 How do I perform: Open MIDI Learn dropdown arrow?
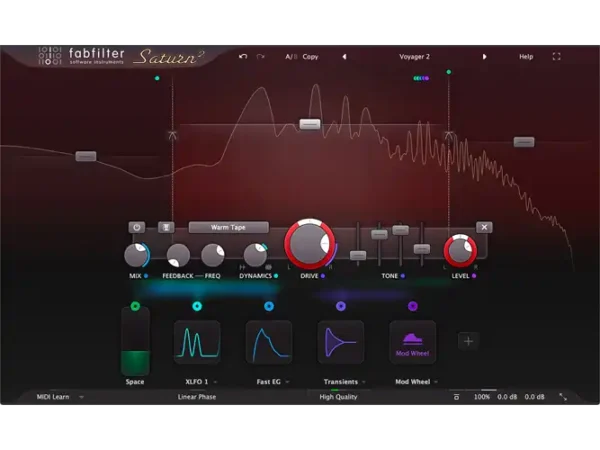coord(81,397)
